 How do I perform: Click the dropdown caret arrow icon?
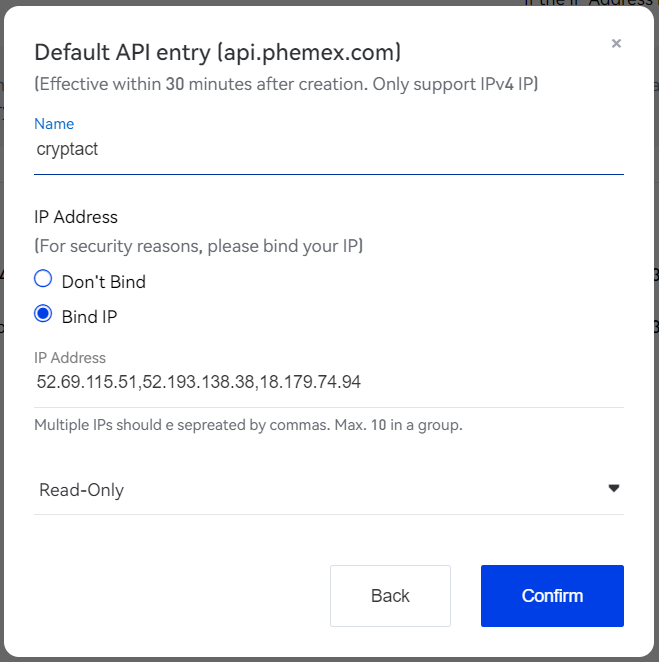pyautogui.click(x=613, y=488)
